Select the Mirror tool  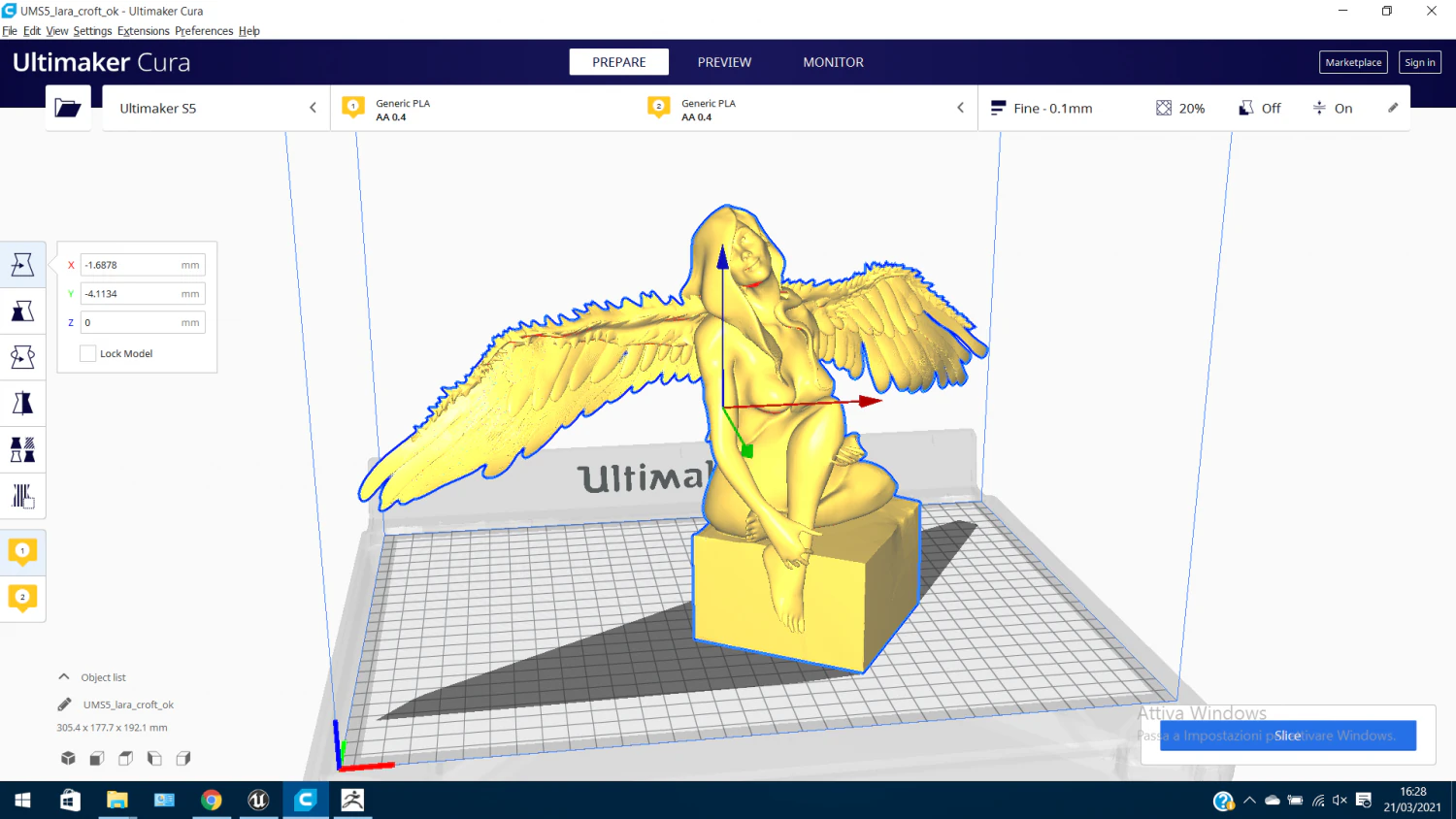click(x=22, y=404)
